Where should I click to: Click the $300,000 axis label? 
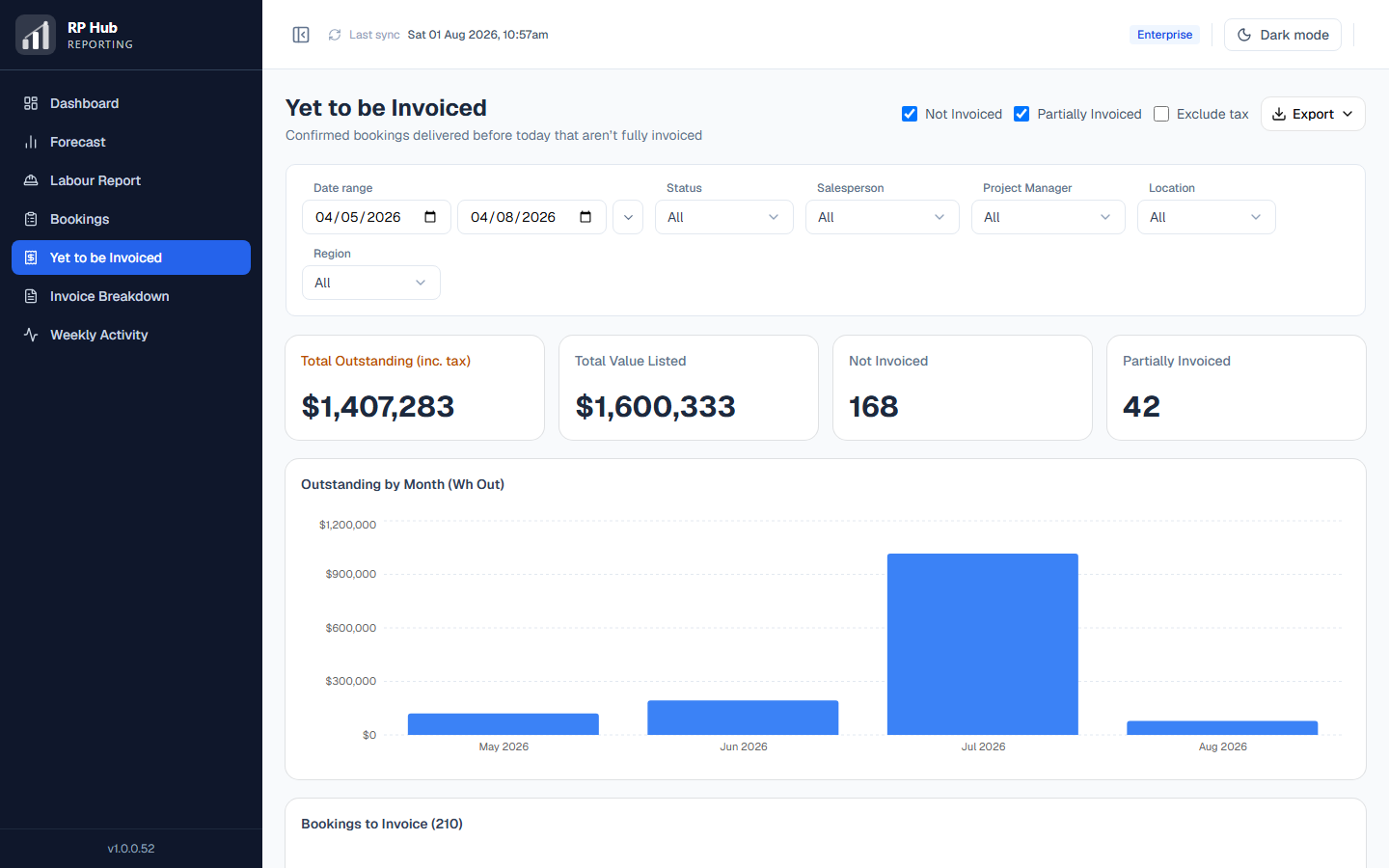tap(350, 681)
